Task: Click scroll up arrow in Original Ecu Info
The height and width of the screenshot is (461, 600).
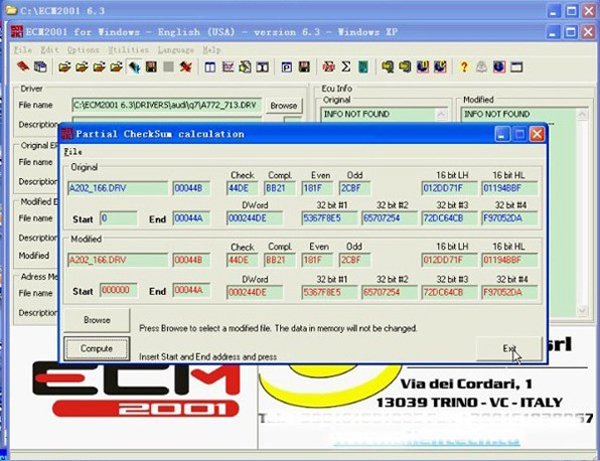Action: pyautogui.click(x=441, y=114)
